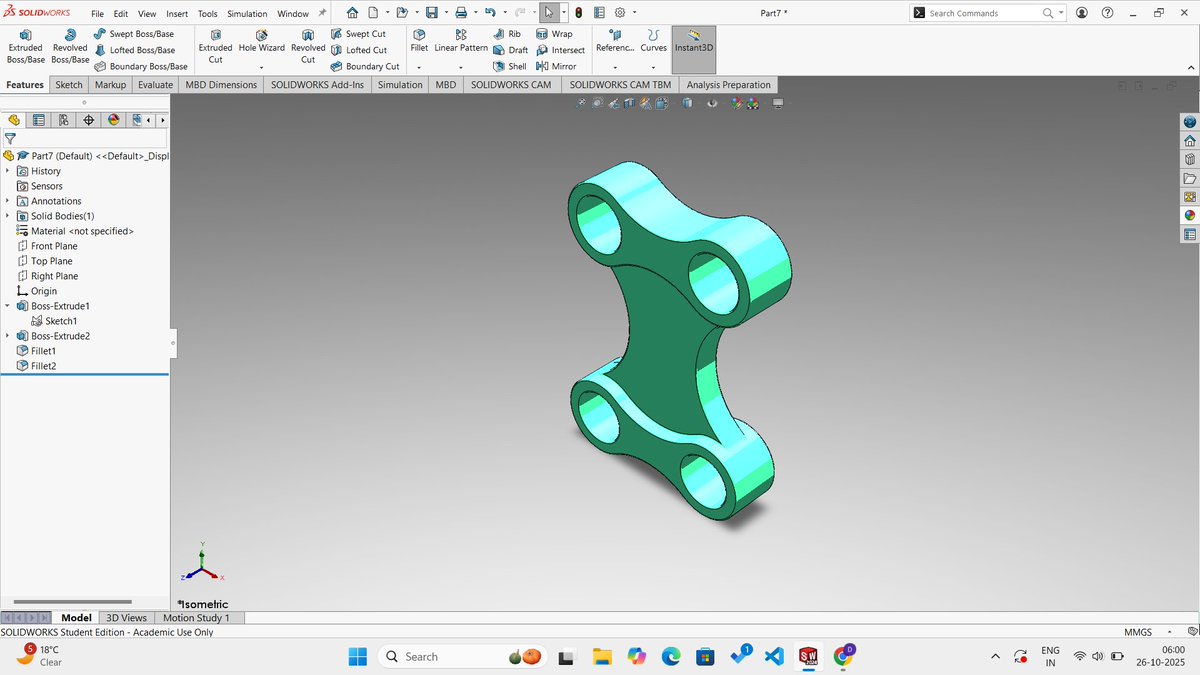Click the MMGS unit system button
1200x675 pixels.
(1138, 632)
